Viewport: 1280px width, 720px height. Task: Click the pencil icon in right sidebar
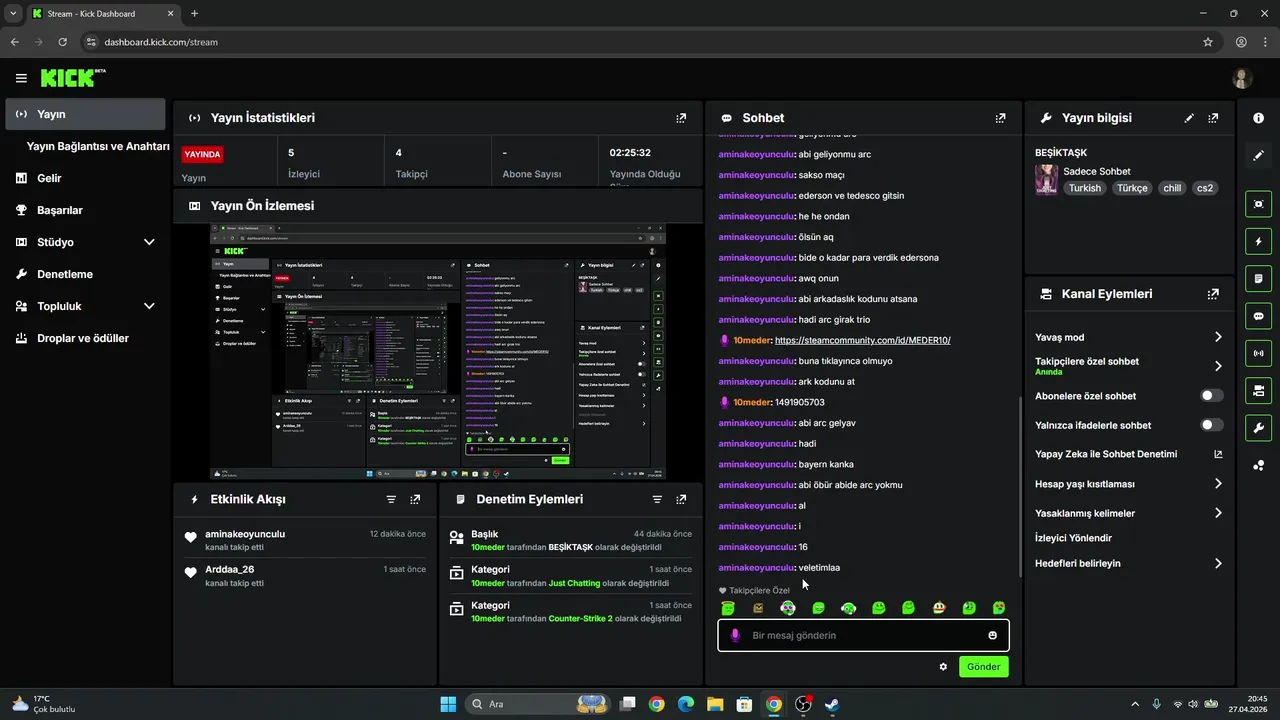1258,155
